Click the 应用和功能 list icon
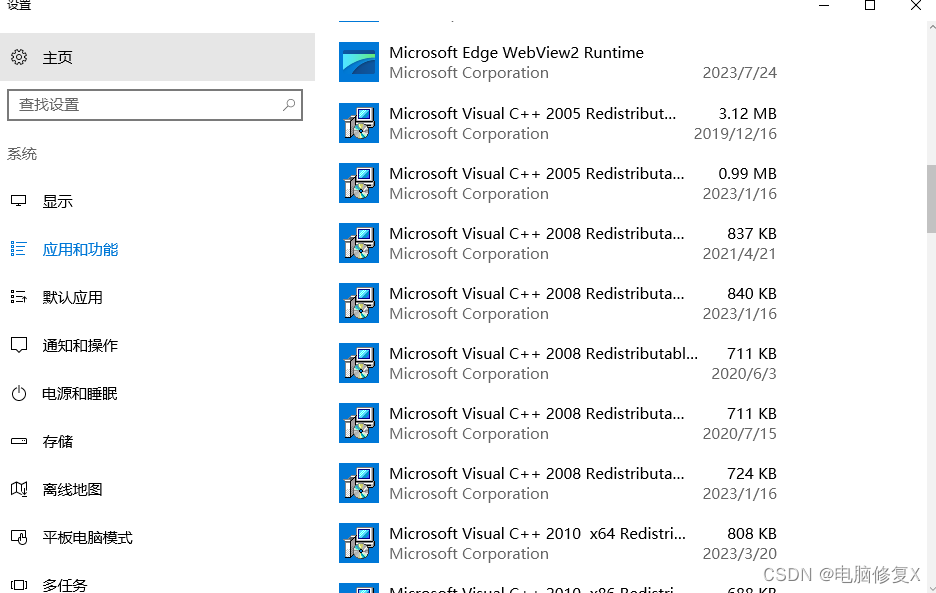 click(x=19, y=249)
